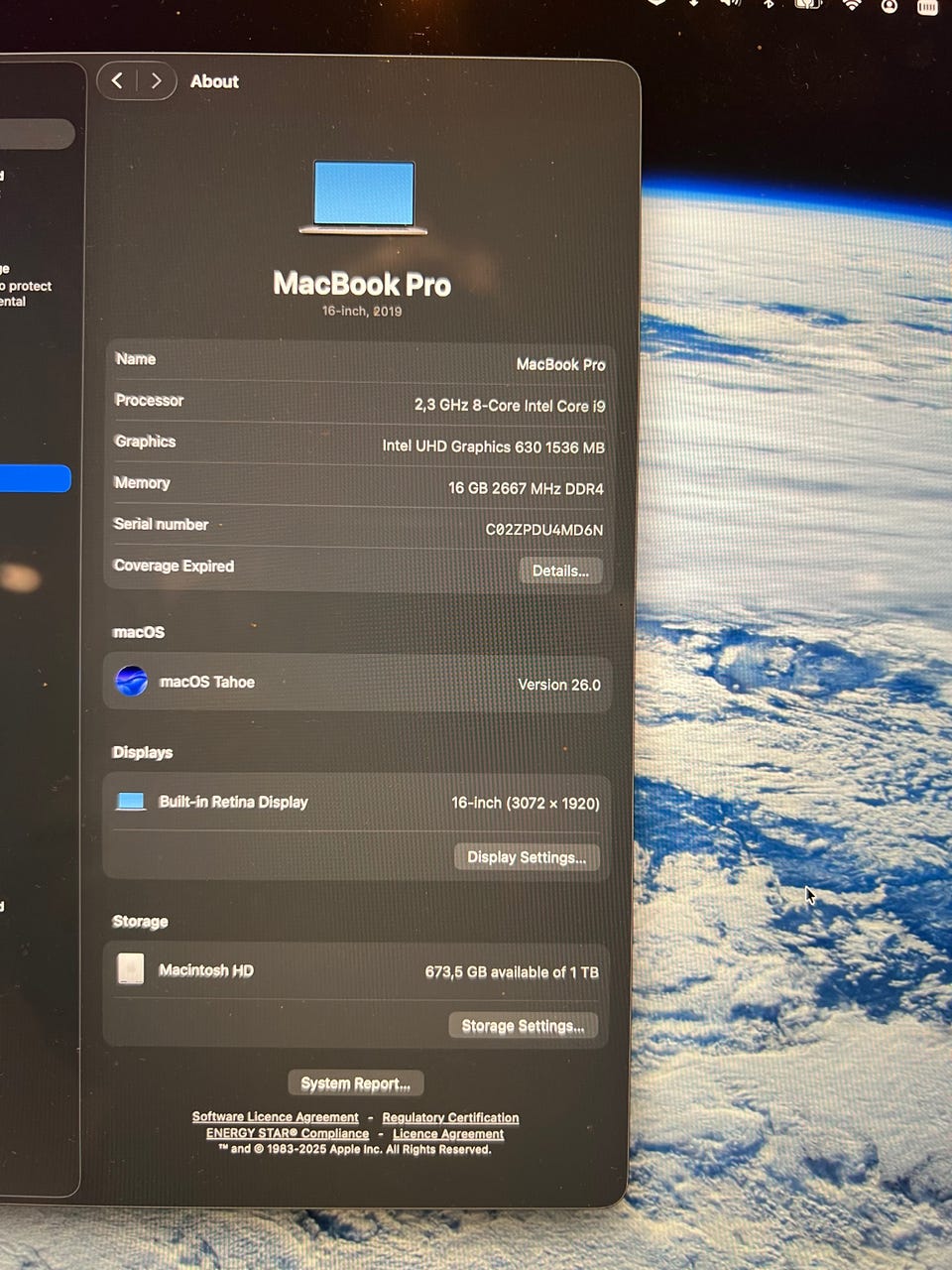
Task: Click the large 'MacBook Pro' heading
Action: 362,284
